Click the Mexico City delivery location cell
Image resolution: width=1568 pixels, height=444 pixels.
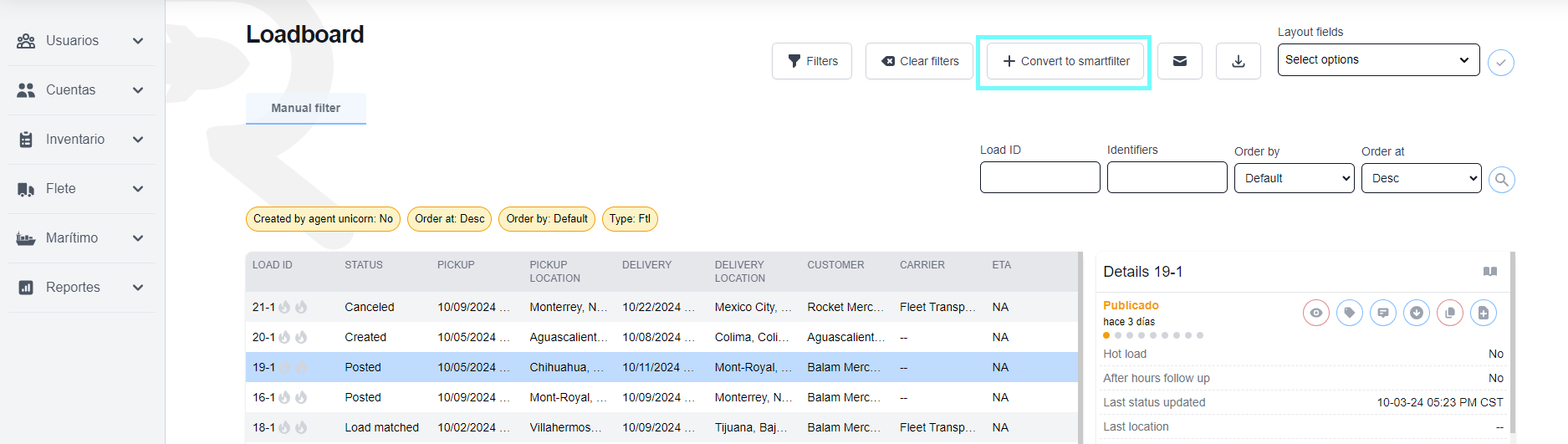click(753, 307)
